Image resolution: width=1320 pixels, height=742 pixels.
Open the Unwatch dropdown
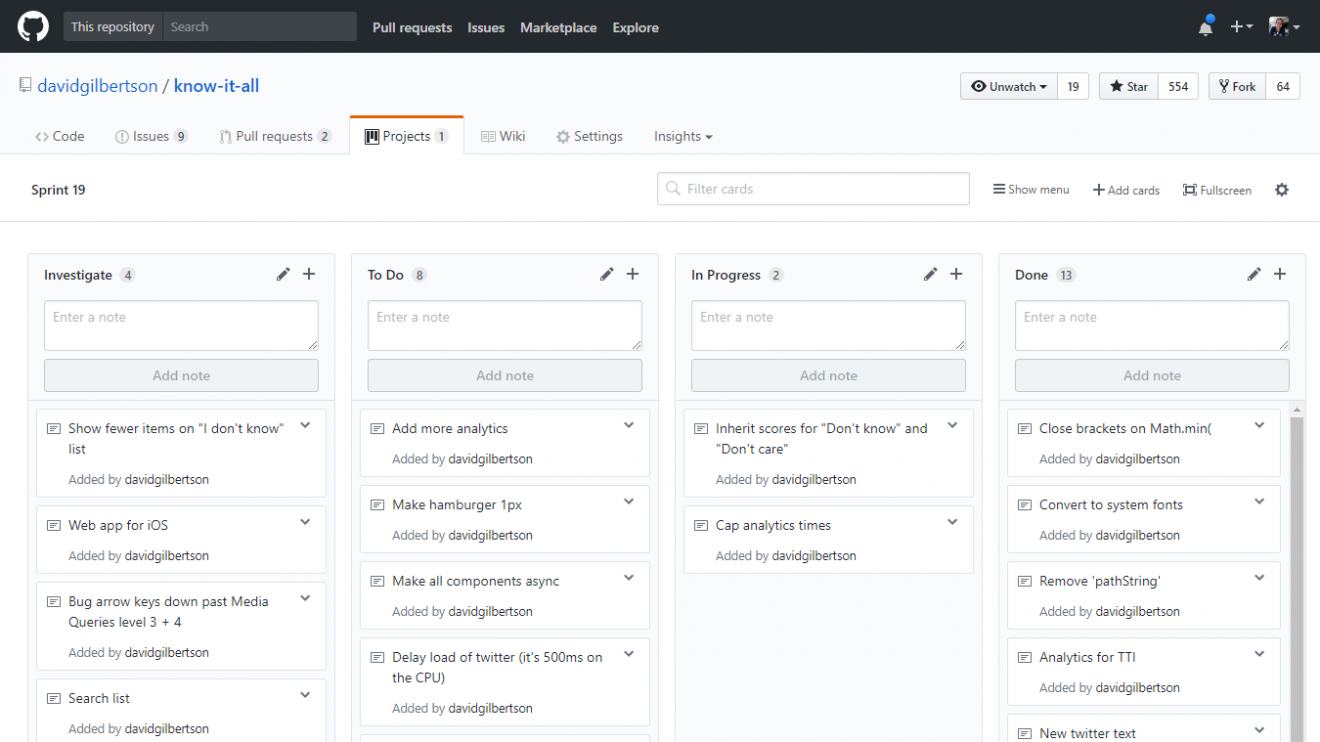click(1009, 87)
